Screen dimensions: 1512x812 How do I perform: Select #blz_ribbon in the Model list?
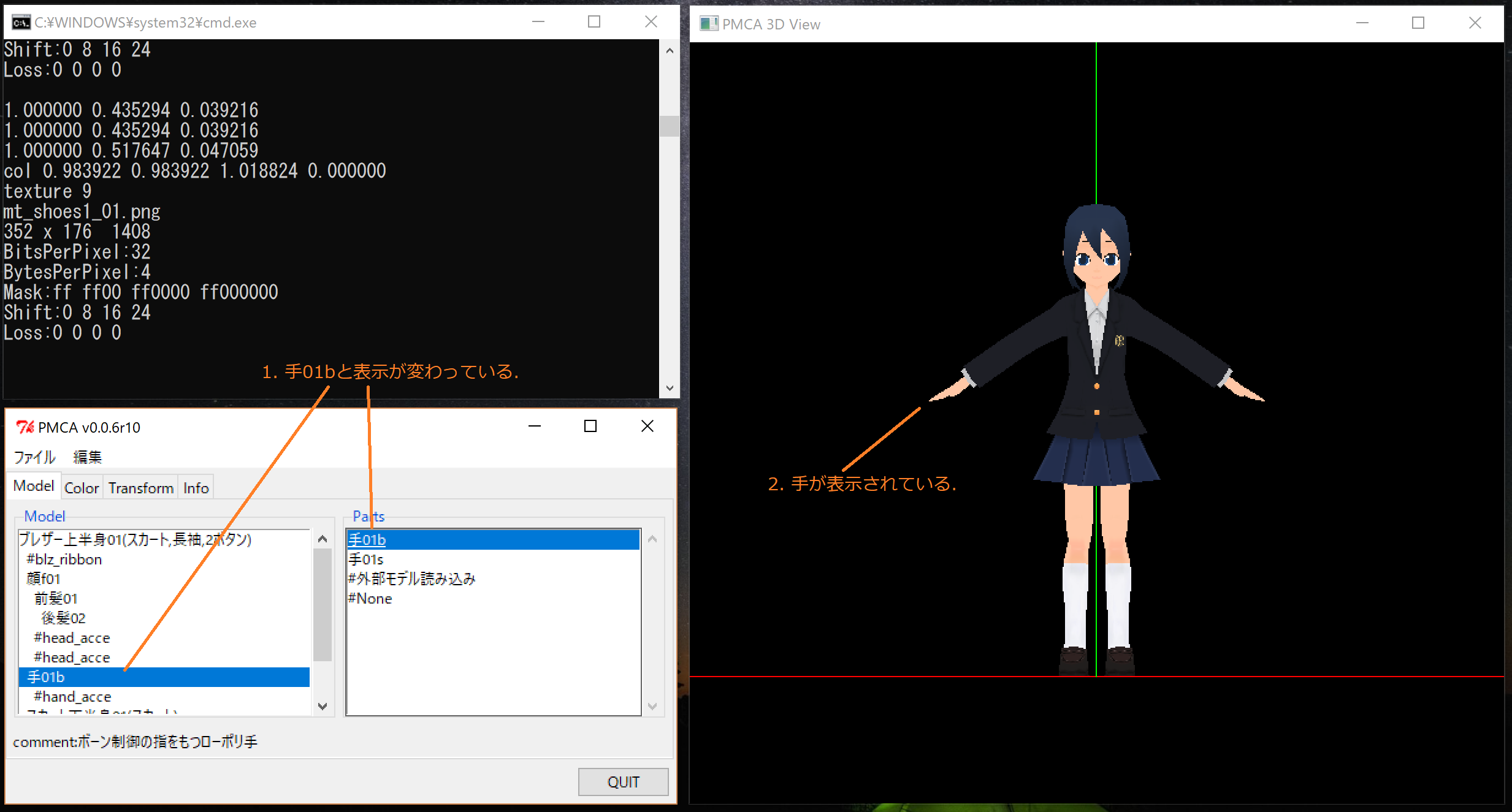[x=164, y=560]
